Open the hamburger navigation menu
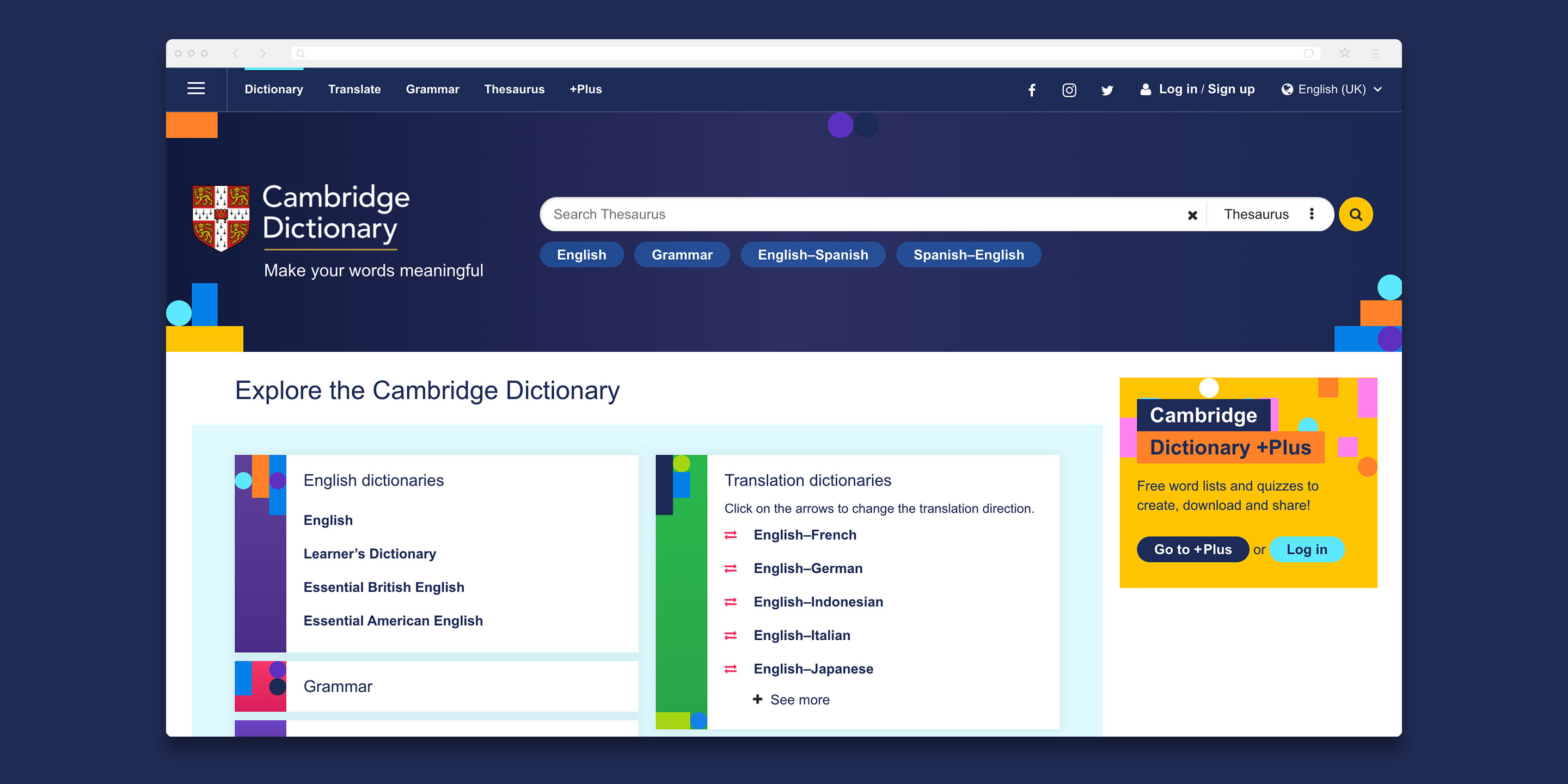This screenshot has width=1568, height=784. click(x=195, y=88)
